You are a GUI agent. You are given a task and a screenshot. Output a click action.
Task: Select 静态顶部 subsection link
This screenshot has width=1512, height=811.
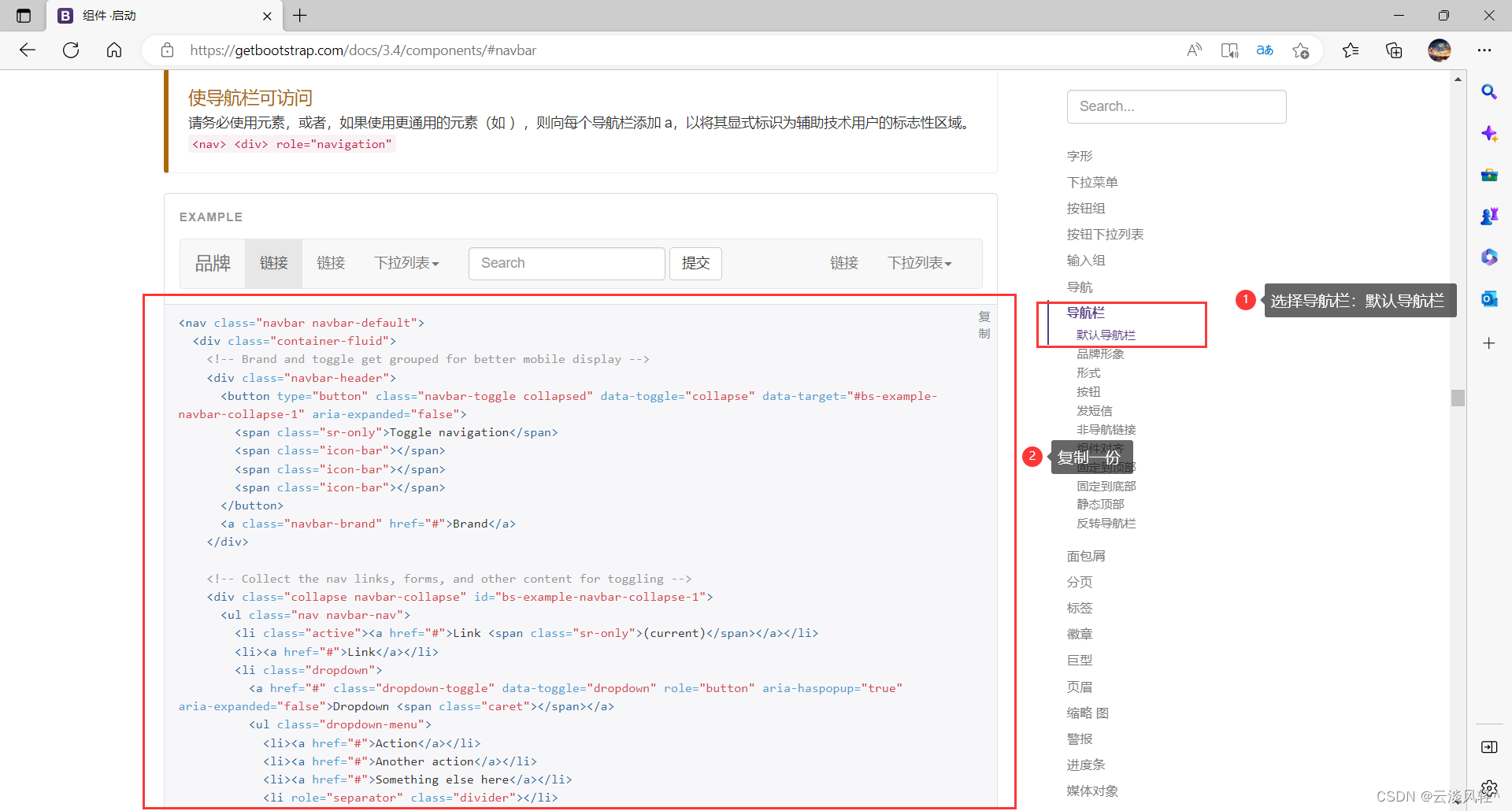pos(1100,504)
